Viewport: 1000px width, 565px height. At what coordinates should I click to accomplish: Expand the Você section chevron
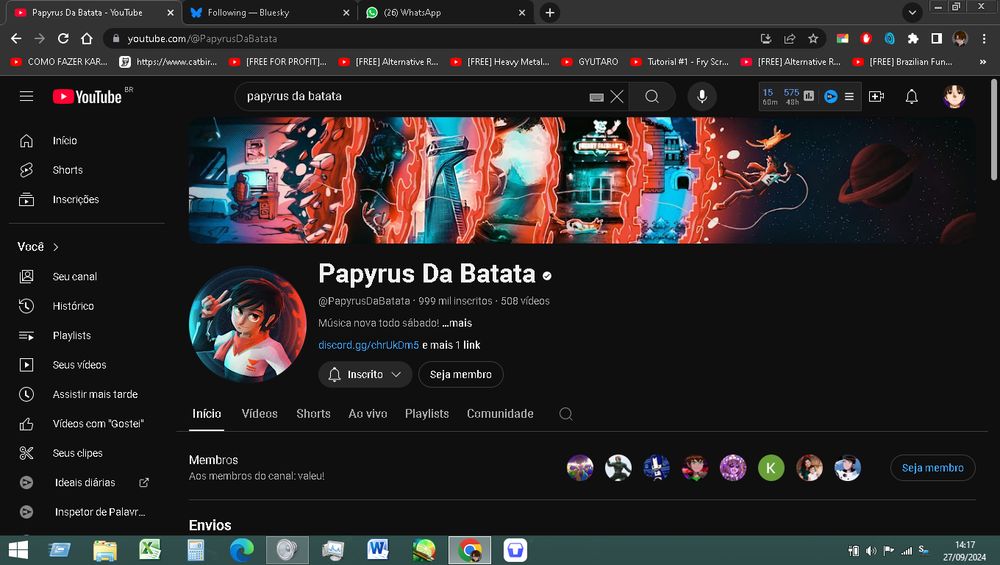[x=56, y=247]
